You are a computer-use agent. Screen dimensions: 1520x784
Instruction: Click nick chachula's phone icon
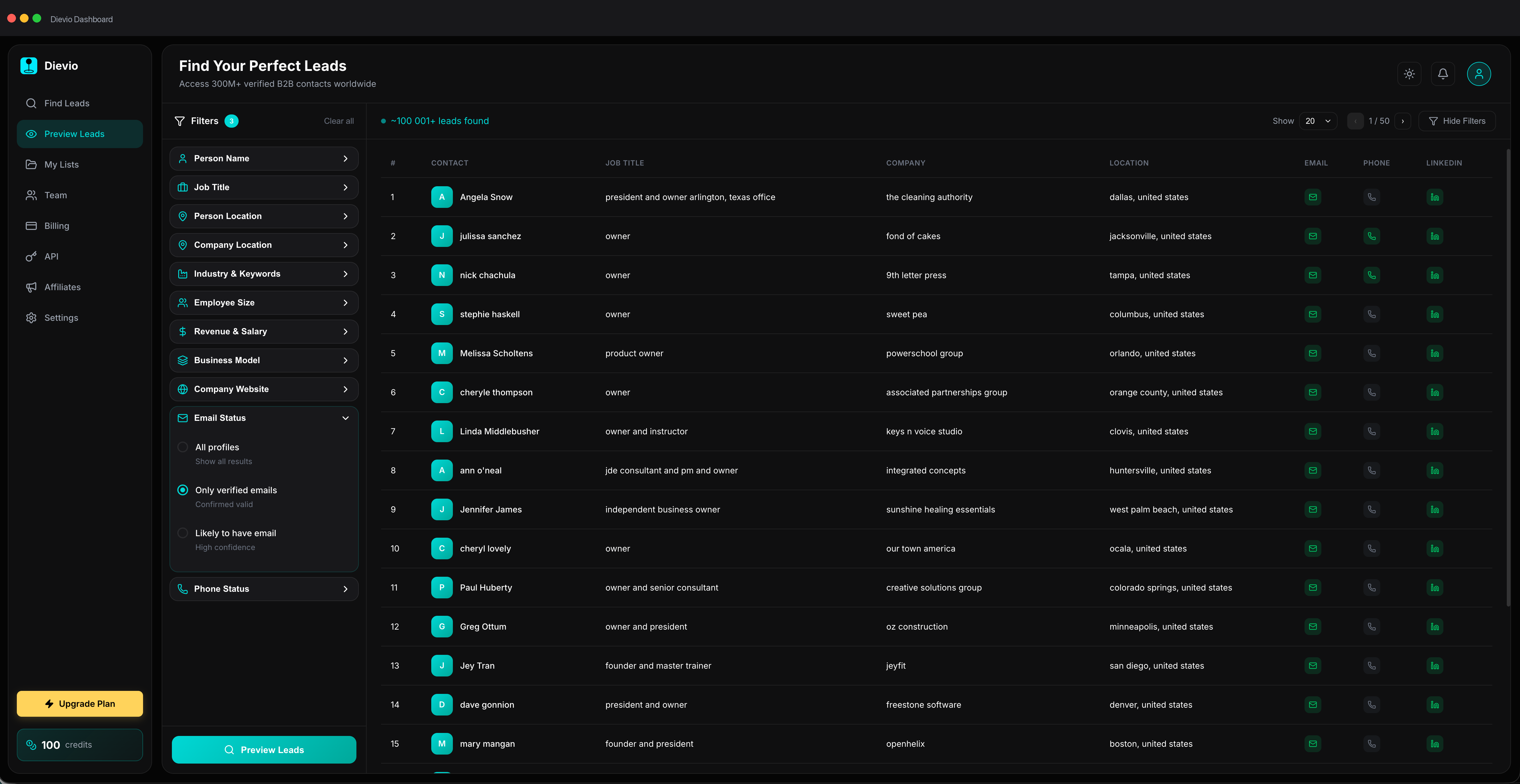pyautogui.click(x=1372, y=274)
